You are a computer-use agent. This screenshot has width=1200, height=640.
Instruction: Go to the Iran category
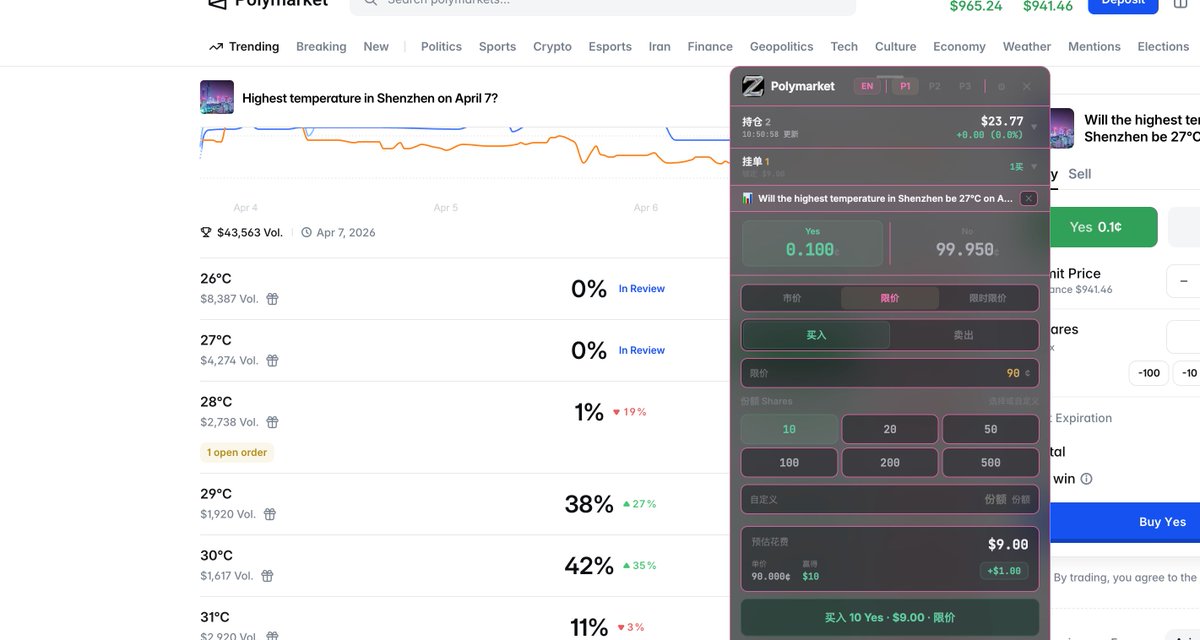(x=659, y=47)
